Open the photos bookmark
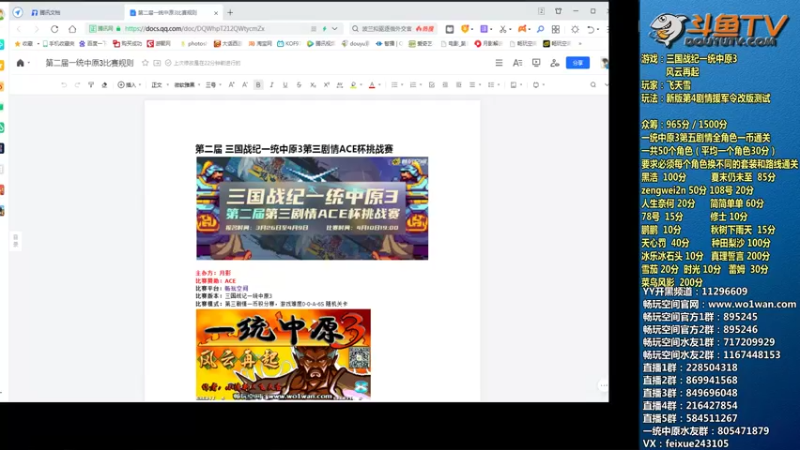The width and height of the screenshot is (800, 450). click(x=194, y=44)
